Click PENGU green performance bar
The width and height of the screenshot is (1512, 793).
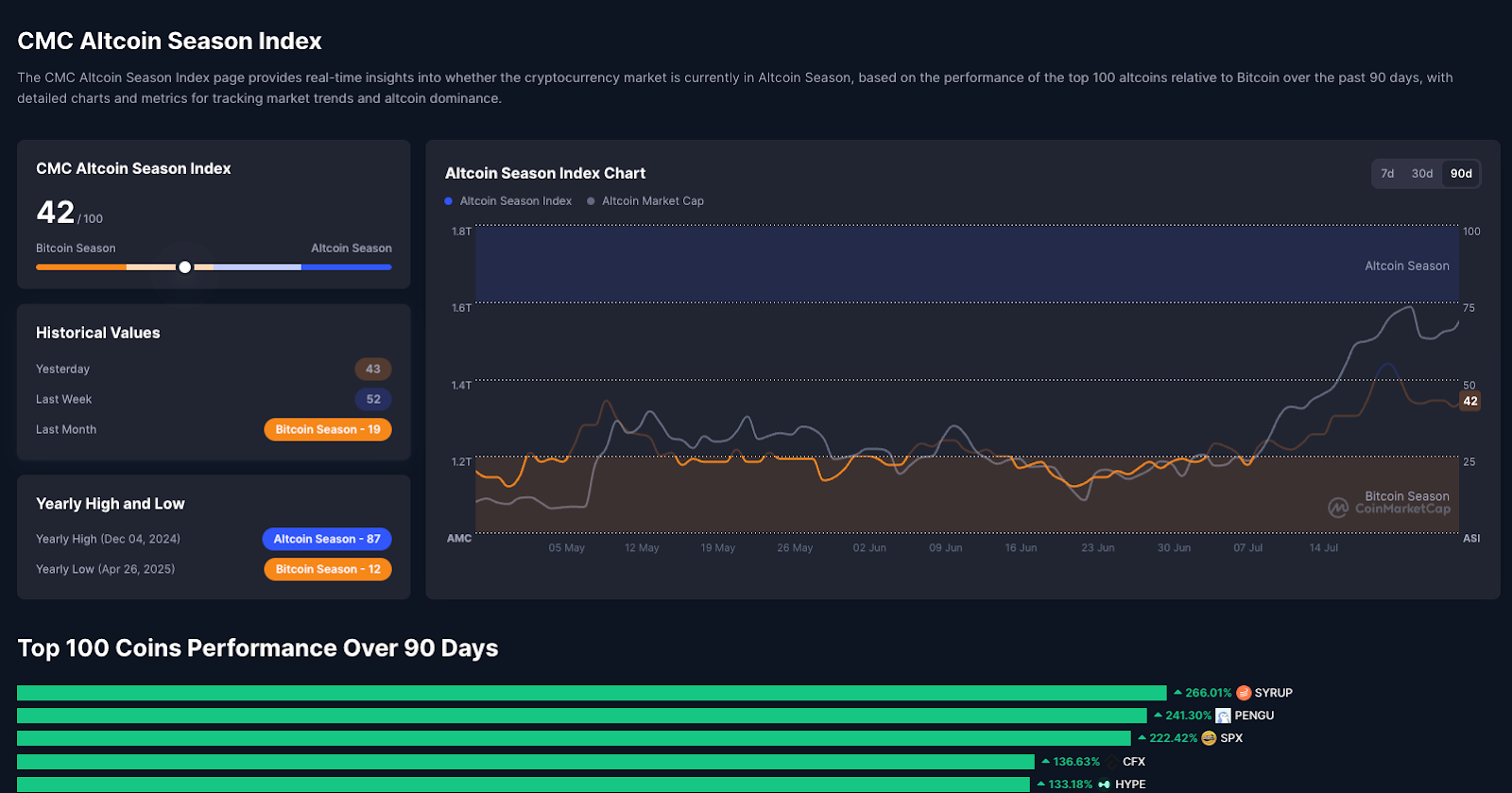pos(582,715)
